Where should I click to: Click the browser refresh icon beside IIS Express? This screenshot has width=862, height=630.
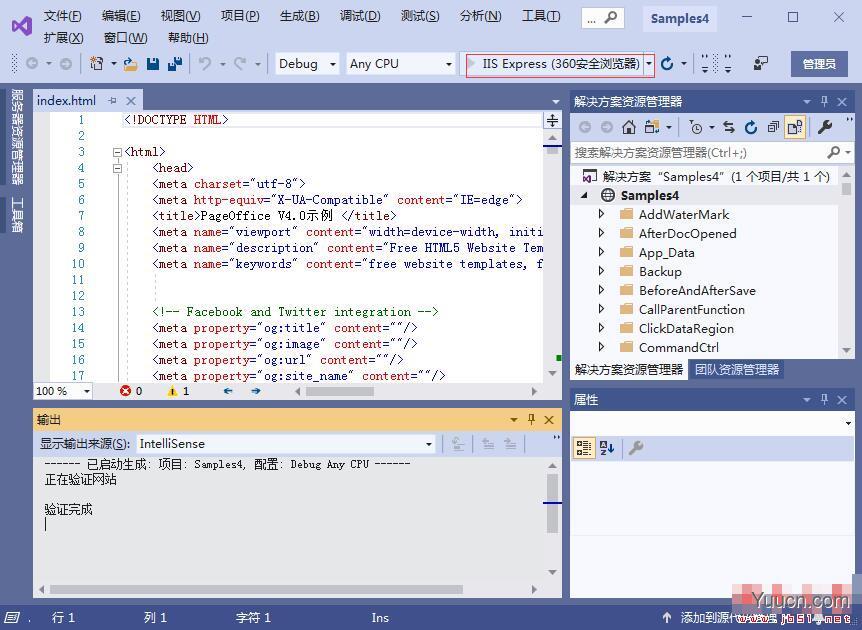667,64
